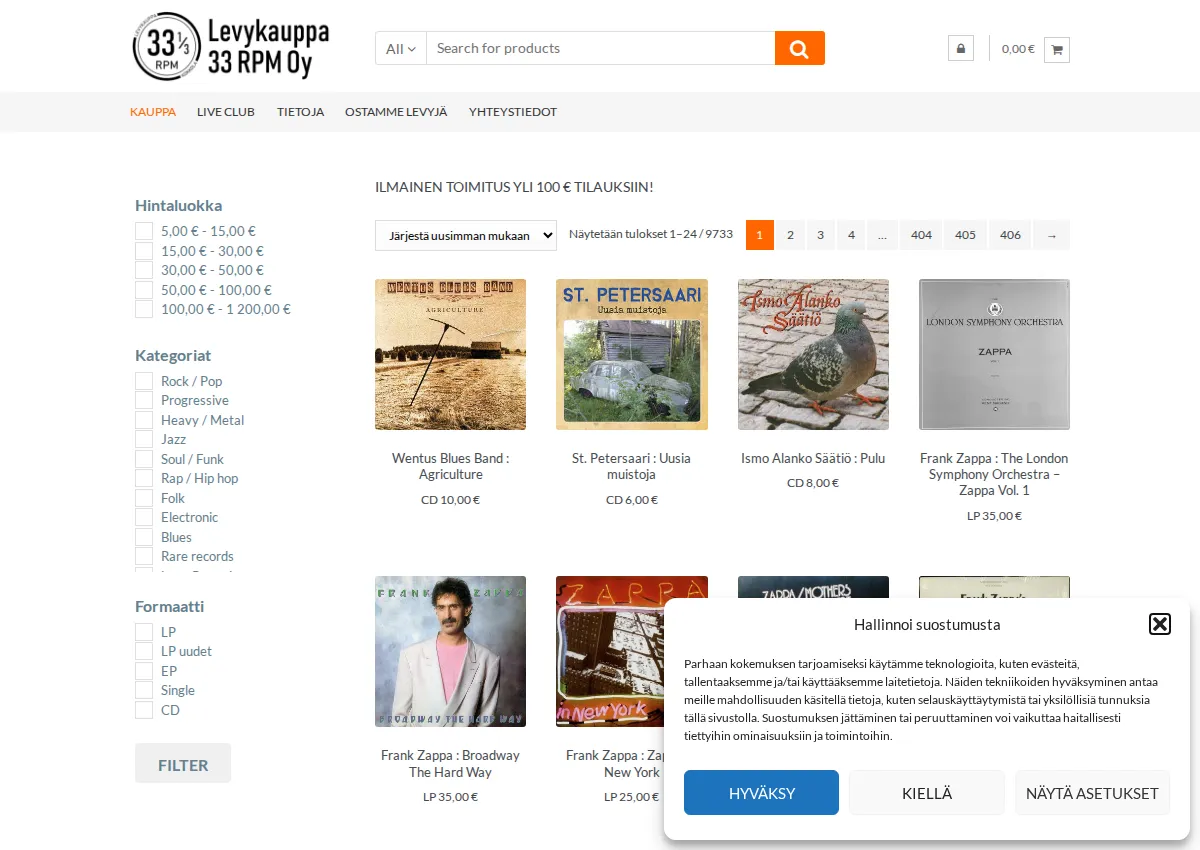Open the Järjestä uusimman mukaan sort dropdown
This screenshot has width=1200, height=850.
(x=466, y=235)
